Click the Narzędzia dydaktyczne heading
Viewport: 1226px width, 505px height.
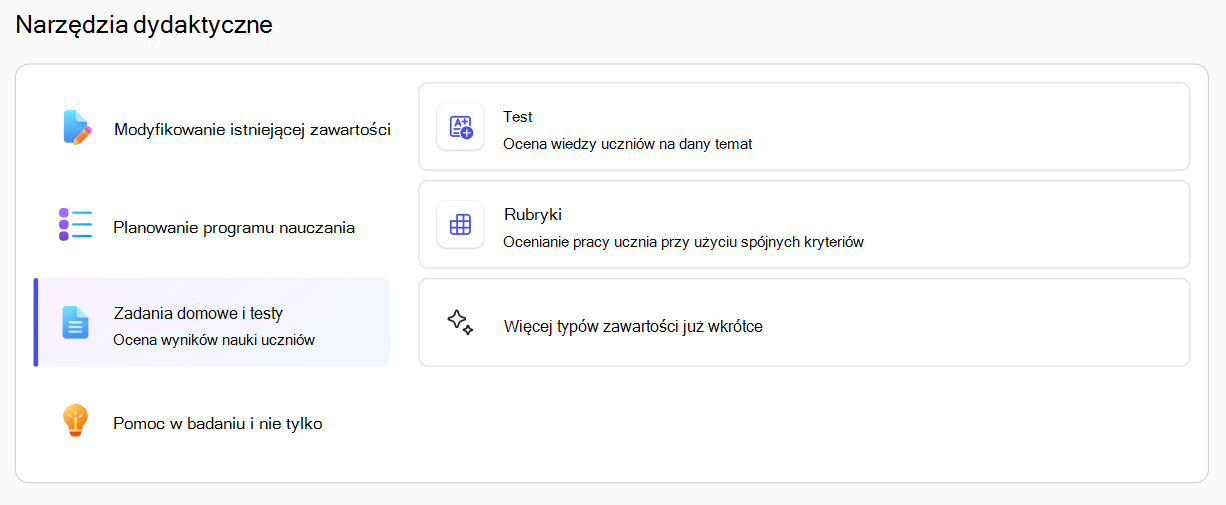(x=144, y=25)
